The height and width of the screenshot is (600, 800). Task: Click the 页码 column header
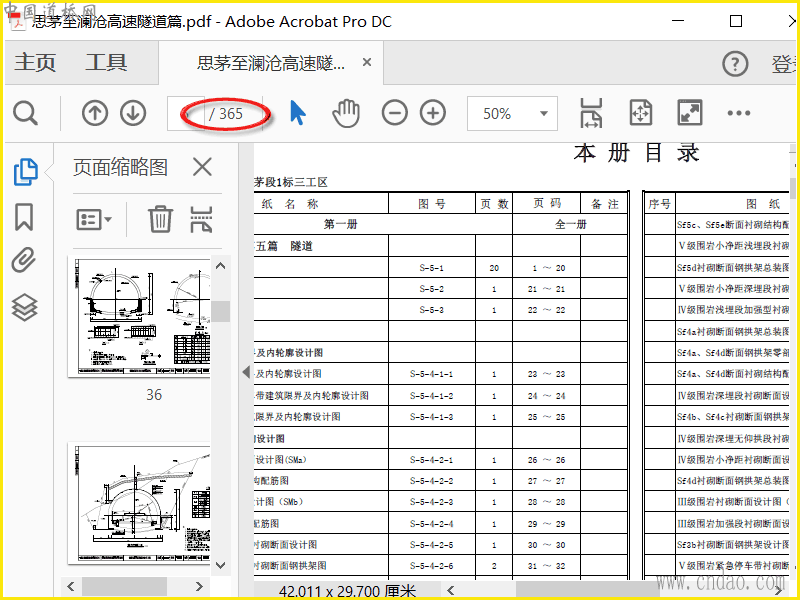point(547,204)
